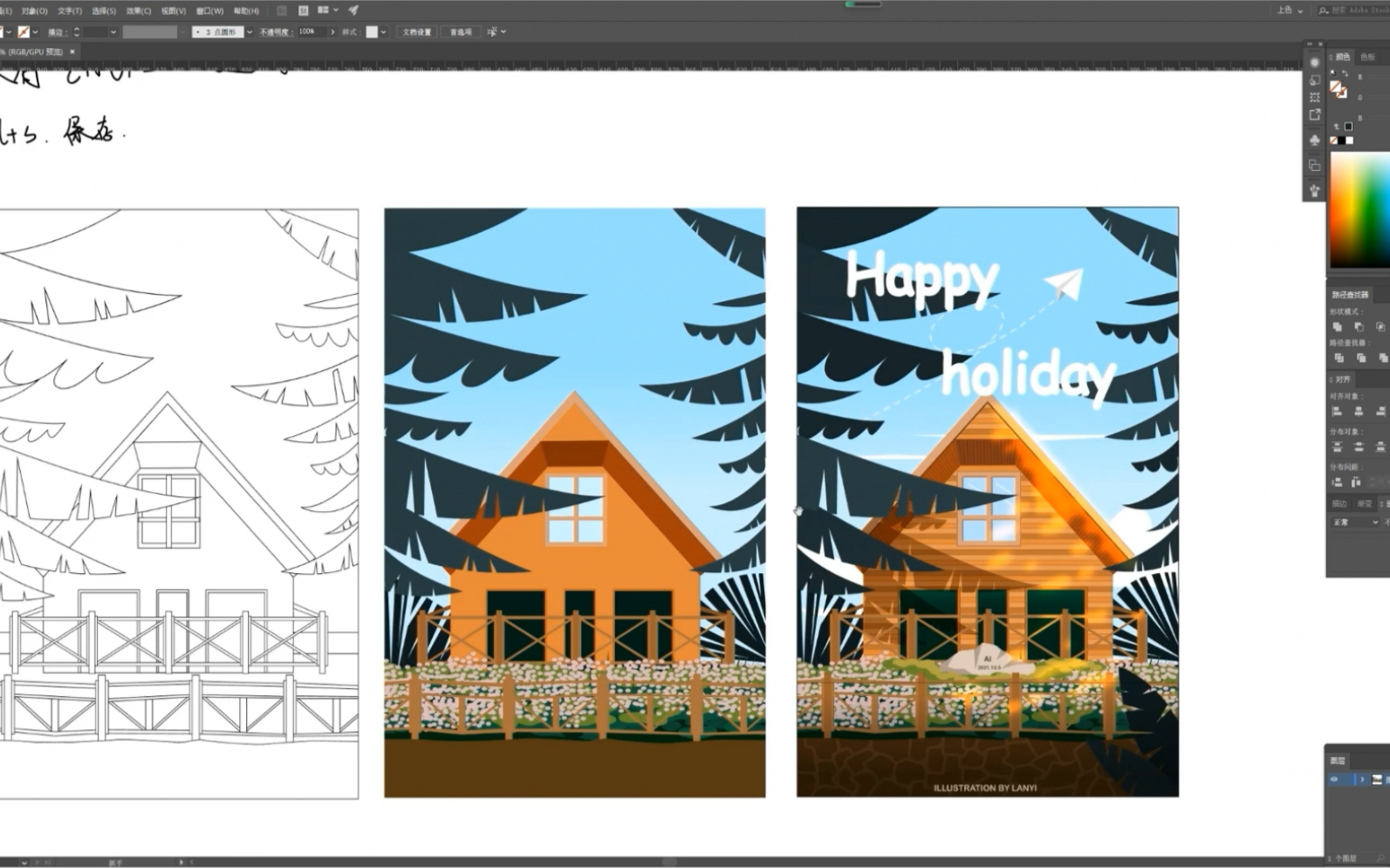Screen dimensions: 1390x868
Task: Click the Trim pathfinder icon
Action: click(1360, 358)
